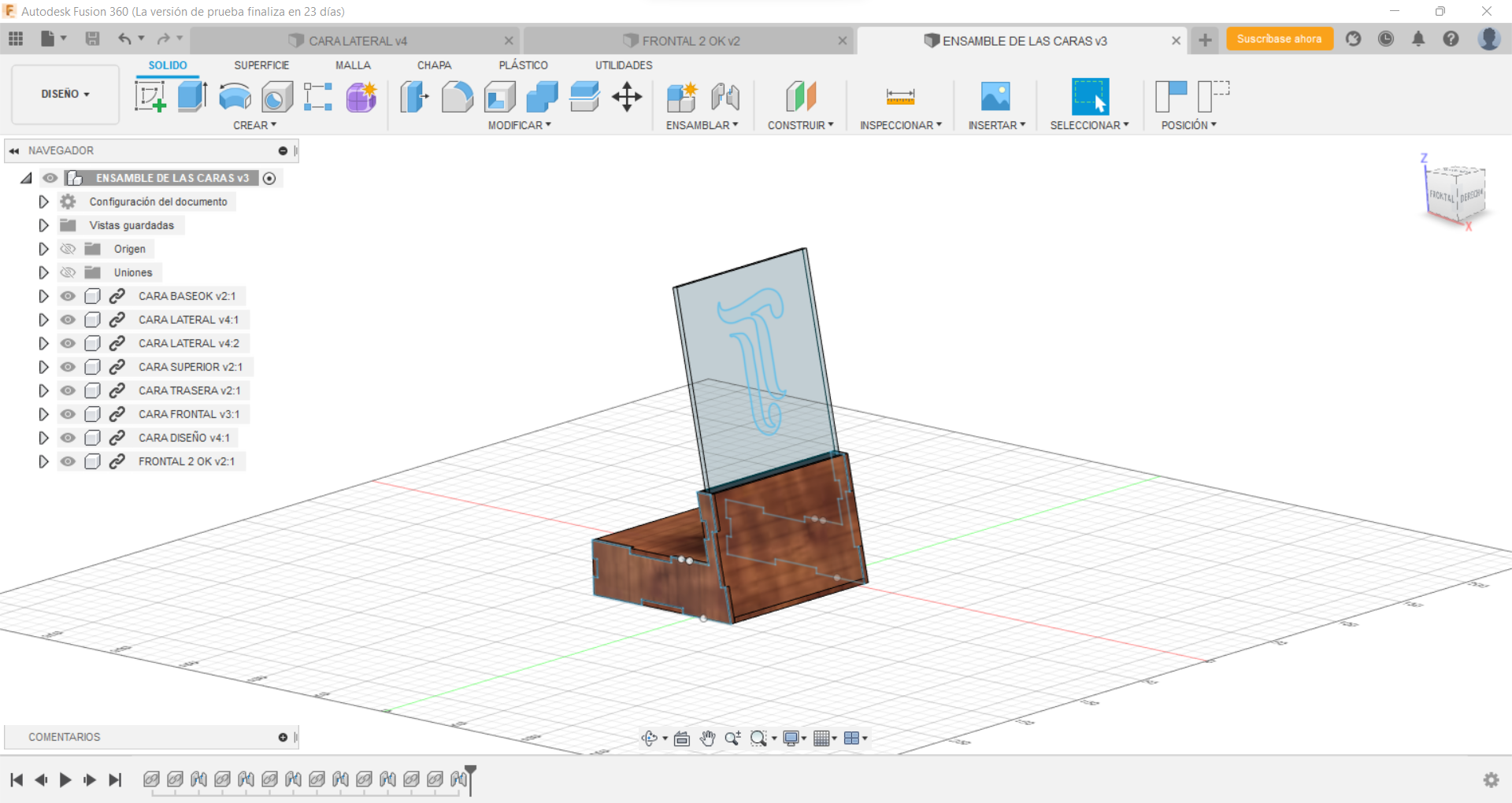Open the DISEÑO workspace dropdown
This screenshot has height=803, width=1512.
(x=65, y=94)
